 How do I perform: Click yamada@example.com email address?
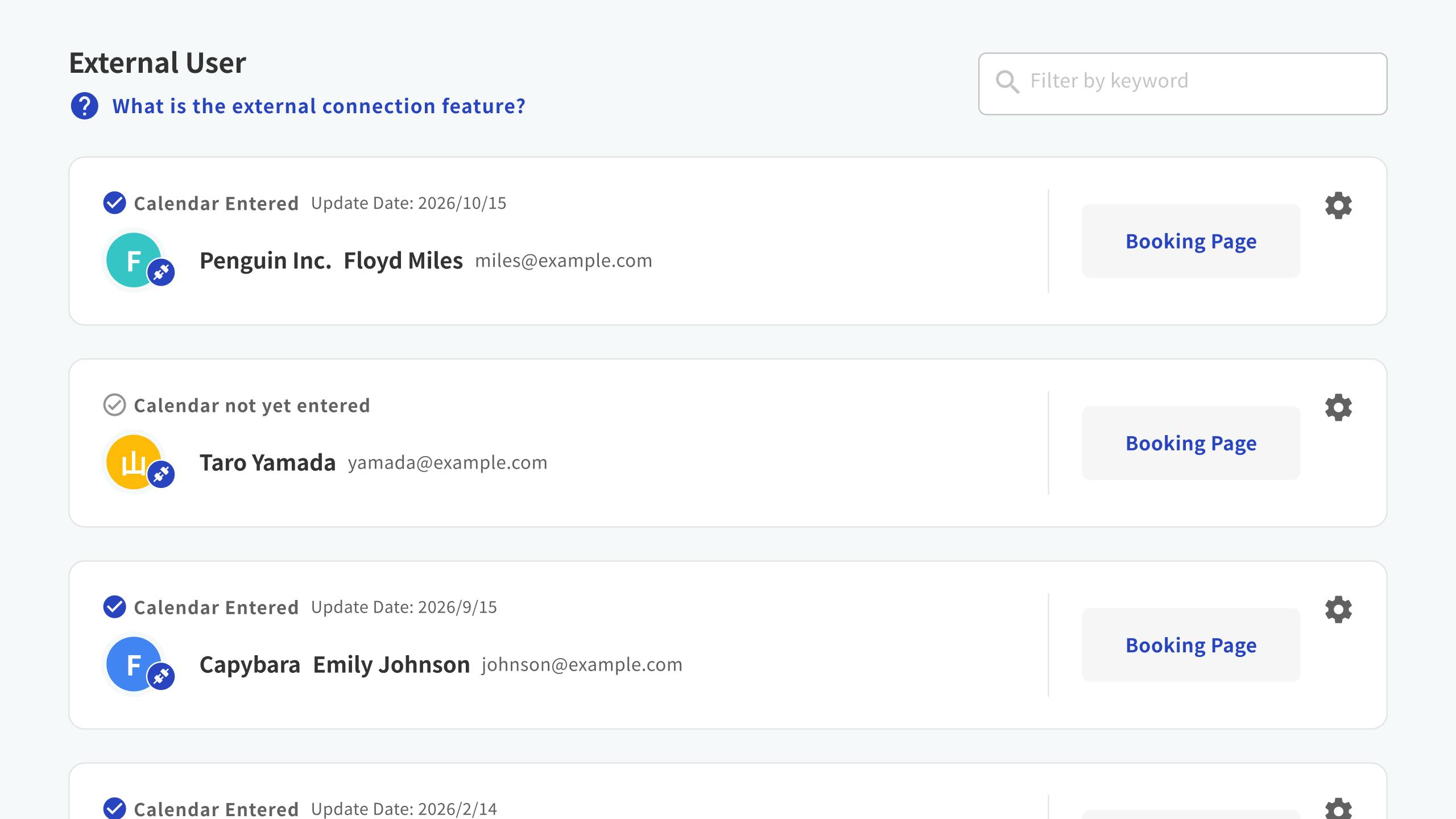click(x=447, y=462)
